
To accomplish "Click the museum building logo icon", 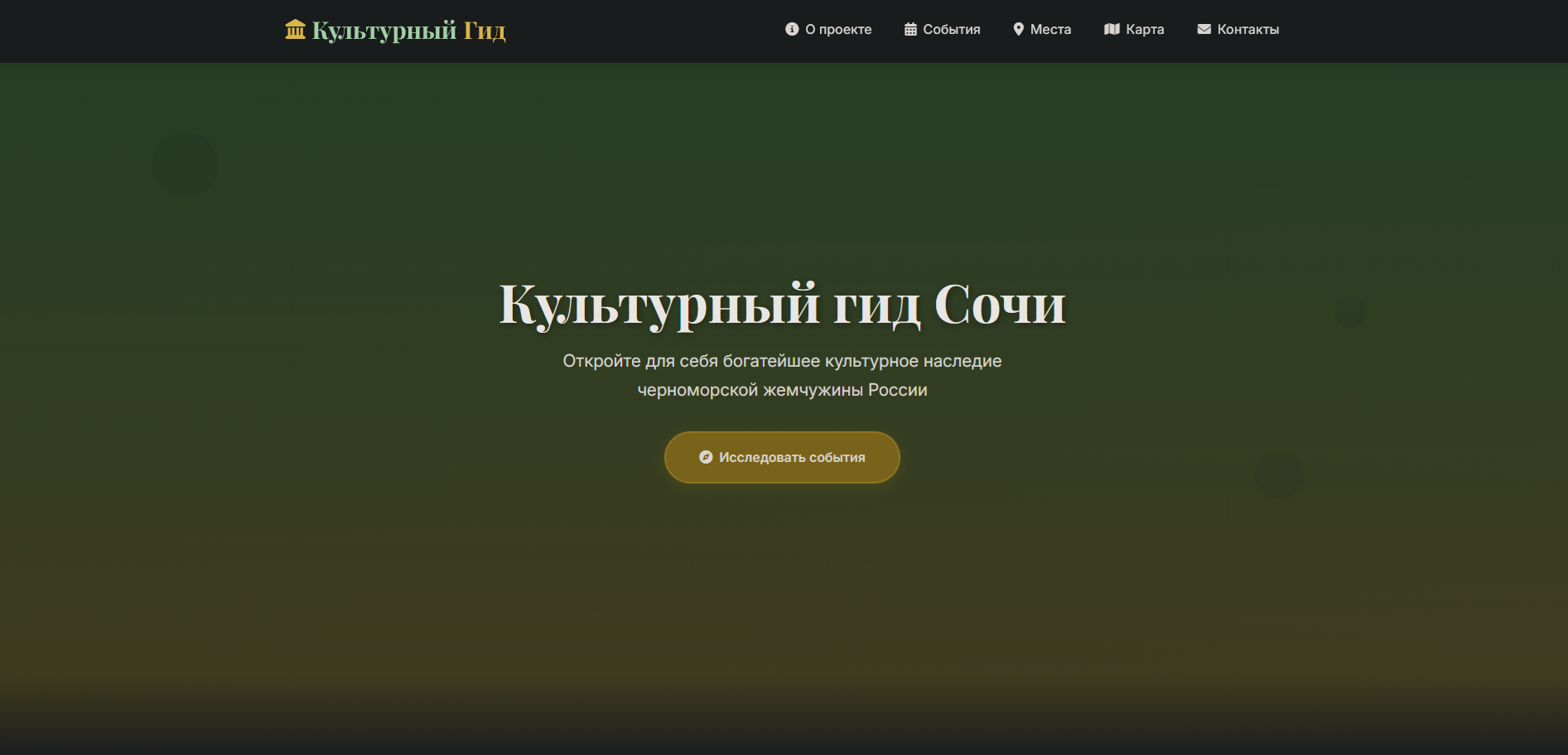I will click(x=295, y=30).
